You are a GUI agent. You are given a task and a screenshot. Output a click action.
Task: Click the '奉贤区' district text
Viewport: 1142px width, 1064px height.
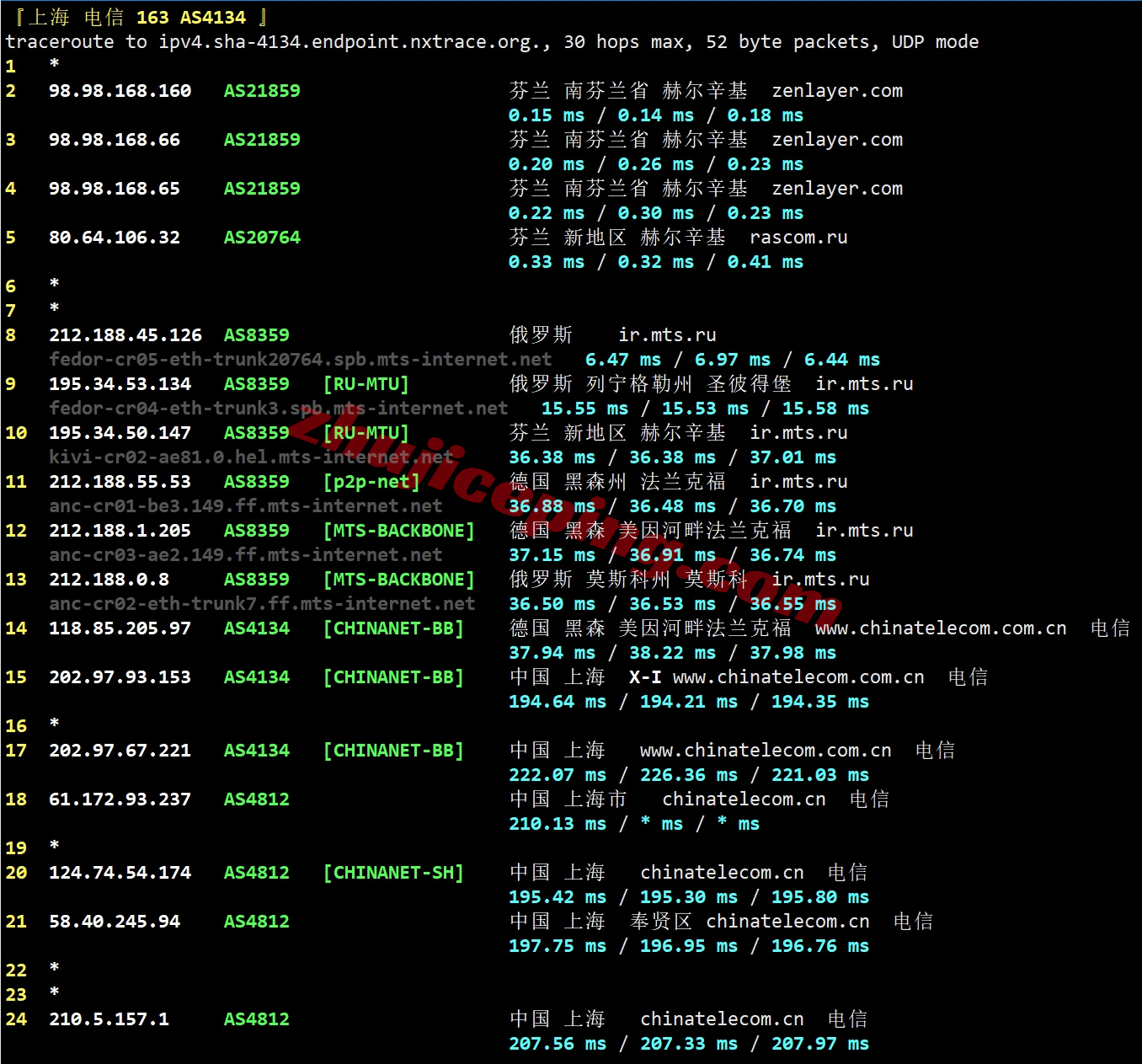[661, 922]
